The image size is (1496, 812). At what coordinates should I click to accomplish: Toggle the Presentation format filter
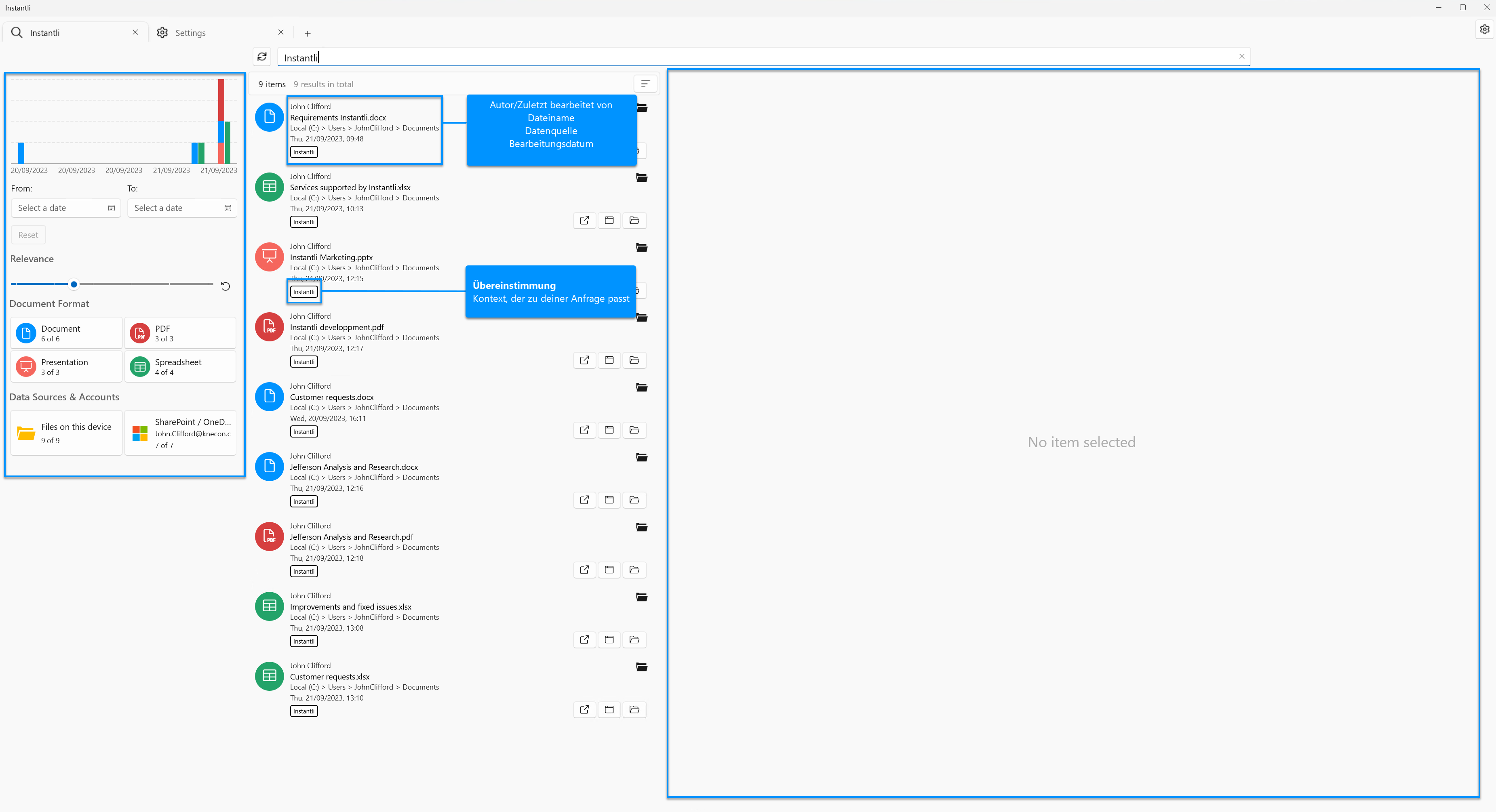point(66,367)
